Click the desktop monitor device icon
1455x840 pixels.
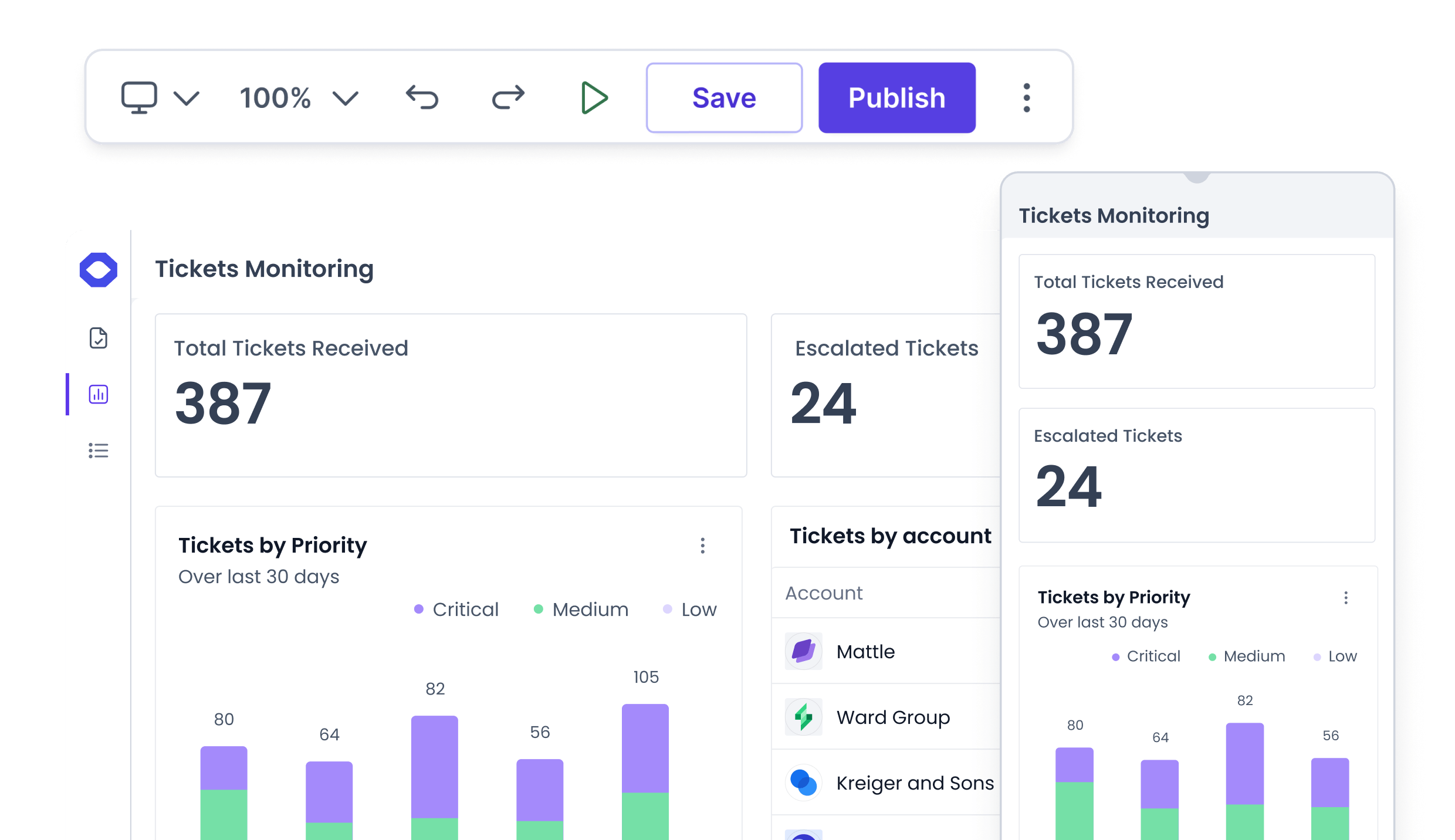tap(139, 97)
